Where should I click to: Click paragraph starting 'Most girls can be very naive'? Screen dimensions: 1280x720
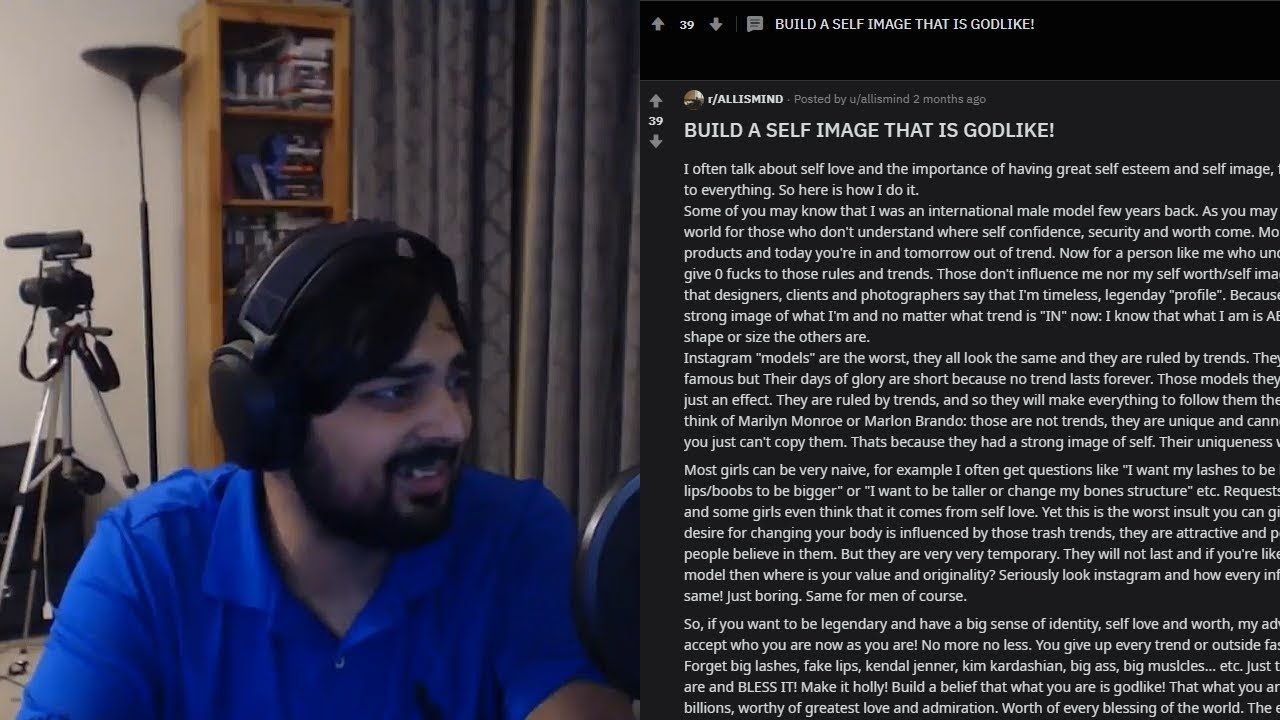[982, 533]
